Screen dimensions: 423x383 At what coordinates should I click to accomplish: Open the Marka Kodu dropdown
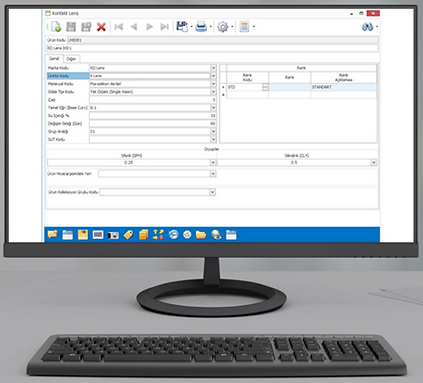(213, 68)
